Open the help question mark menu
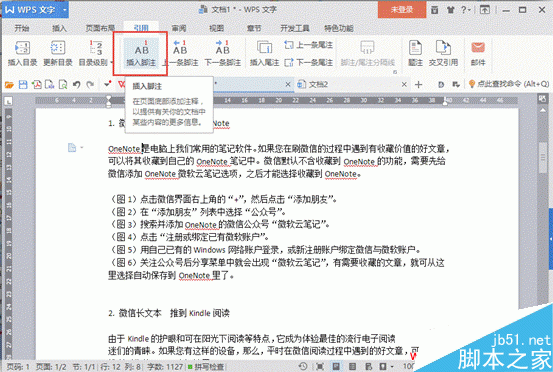Screen dimensions: 553x372 (x=466, y=10)
